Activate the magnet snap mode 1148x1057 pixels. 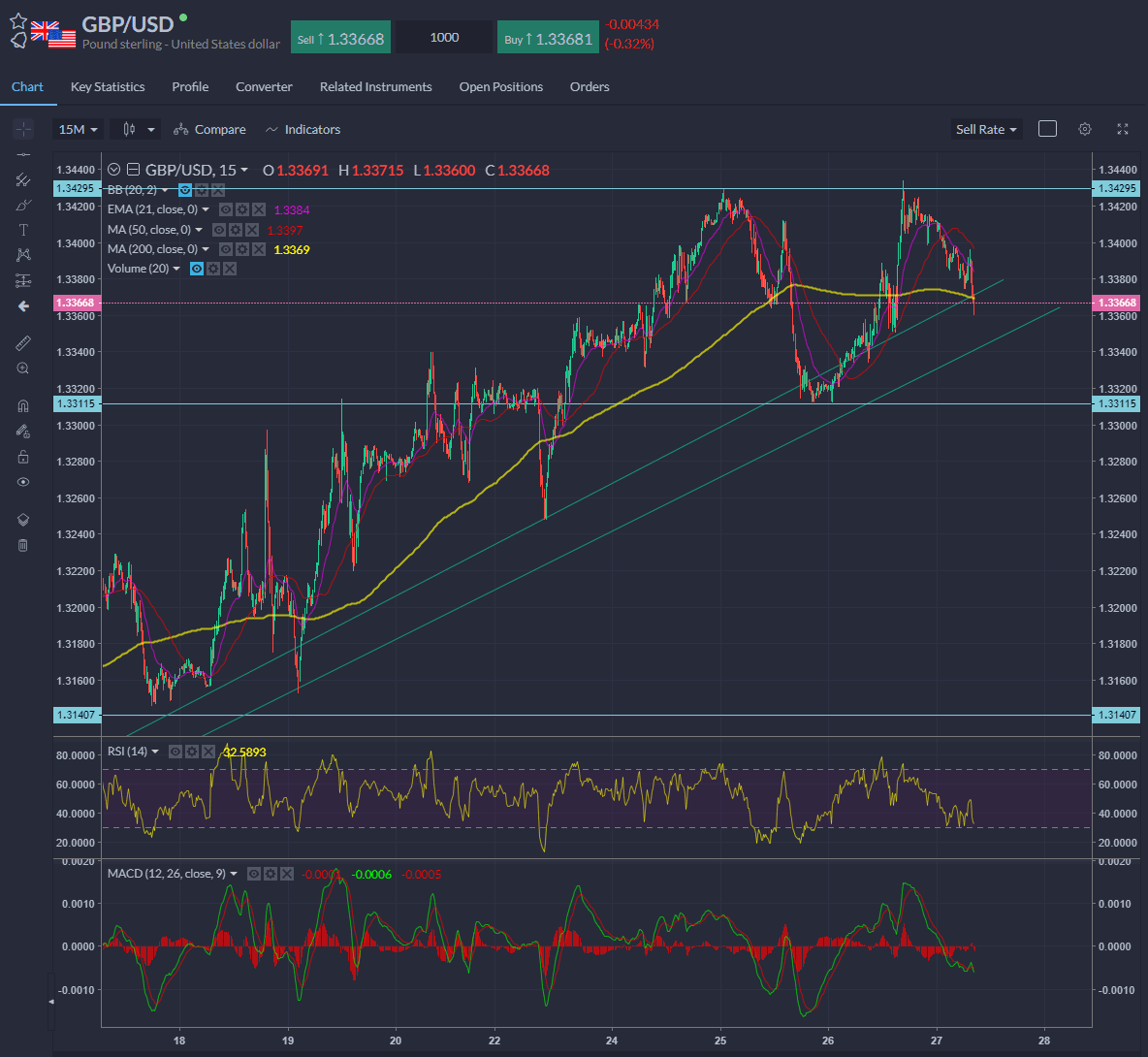tap(23, 406)
